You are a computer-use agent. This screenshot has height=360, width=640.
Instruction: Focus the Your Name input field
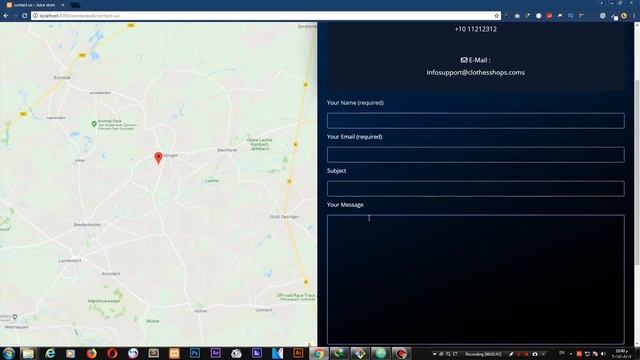coord(476,121)
